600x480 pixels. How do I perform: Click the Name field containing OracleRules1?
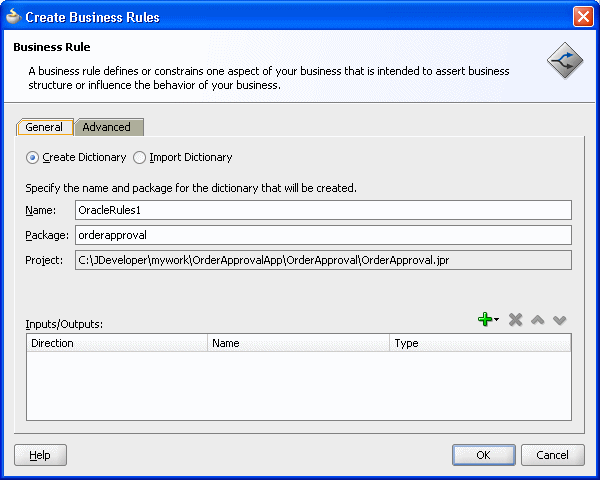[x=323, y=210]
